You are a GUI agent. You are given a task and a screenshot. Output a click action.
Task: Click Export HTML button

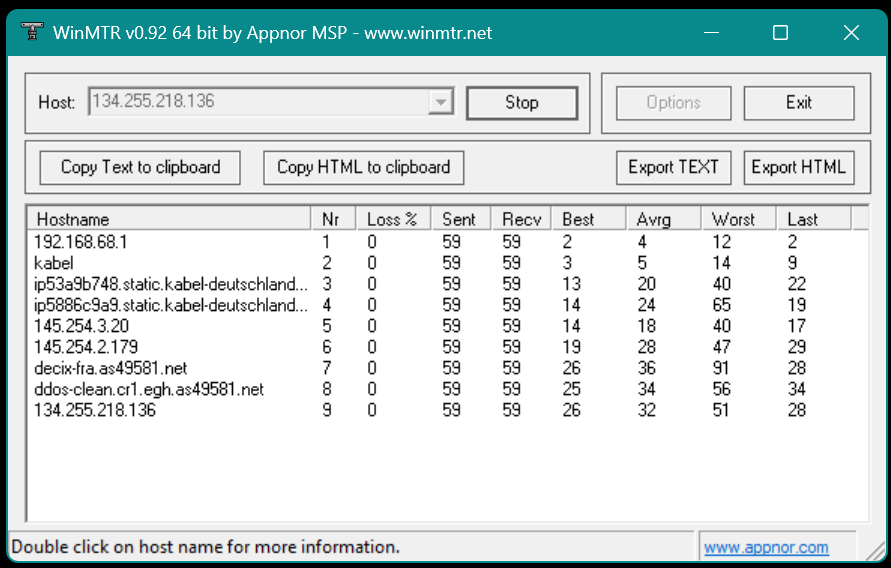point(798,167)
